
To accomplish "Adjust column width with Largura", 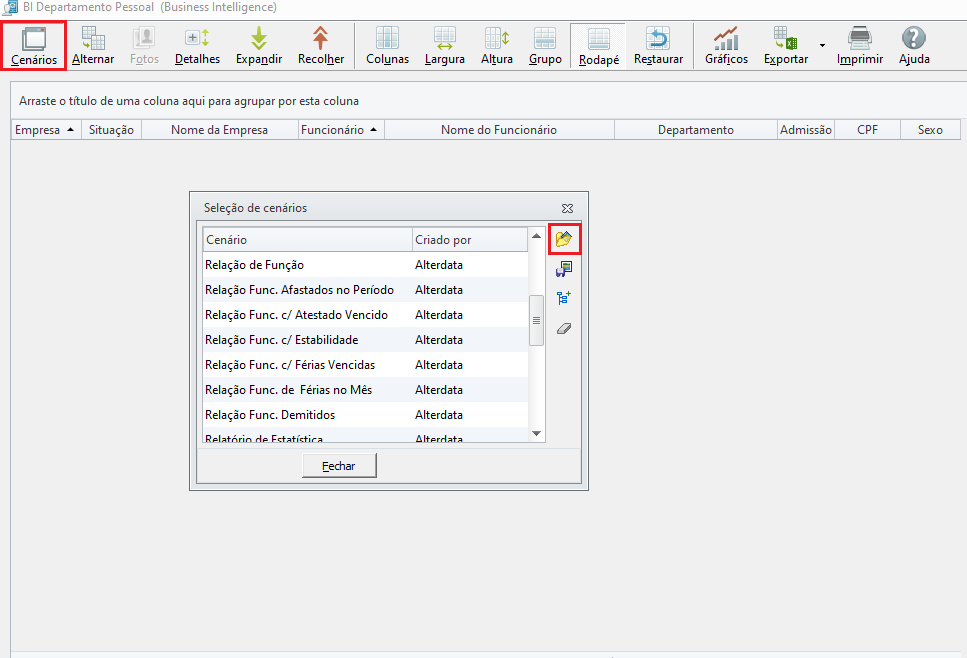I will coord(445,46).
